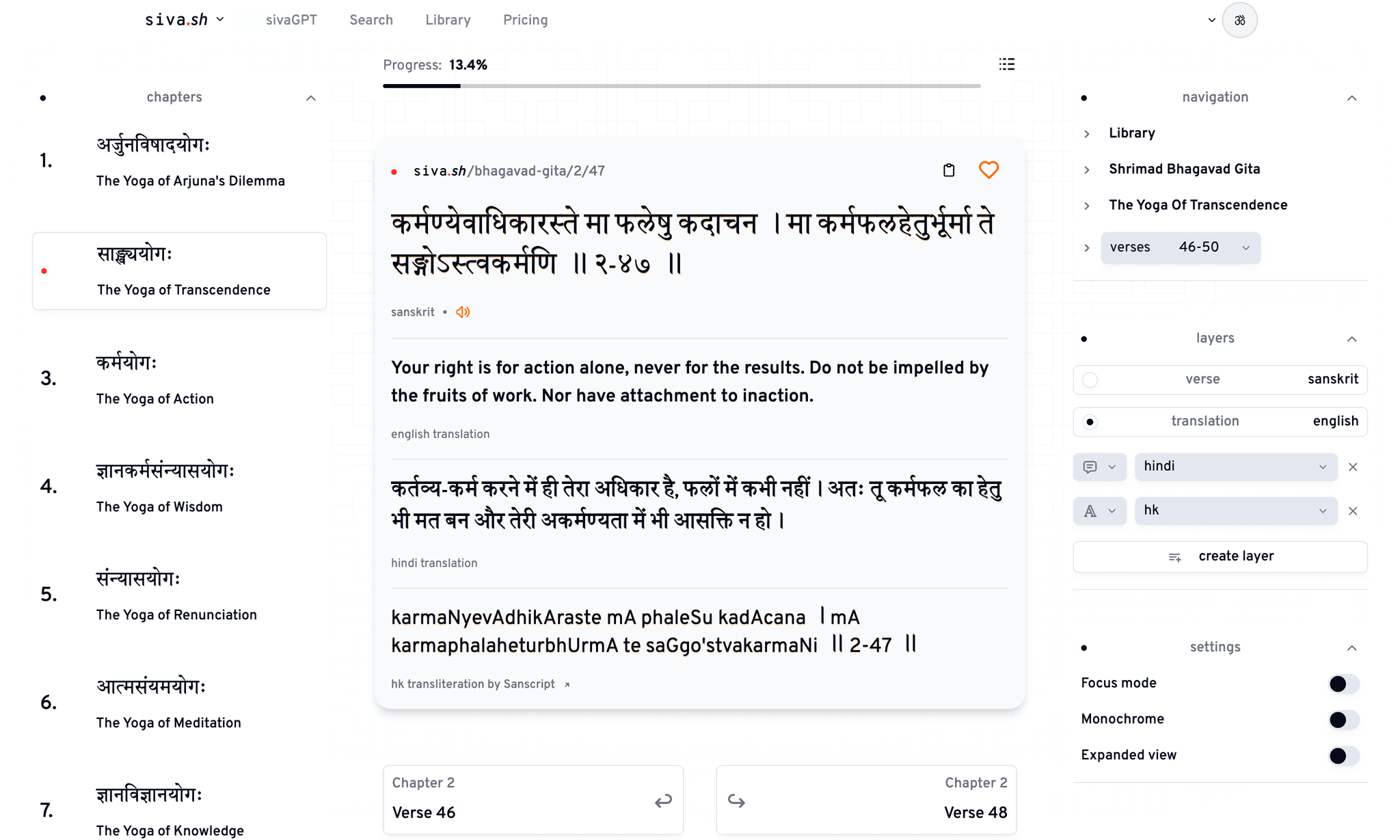Select the verse sanskrit layer radio
The height and width of the screenshot is (840, 1400).
tap(1090, 380)
